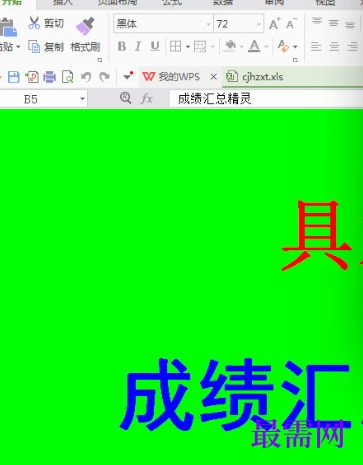
Task: Click the Excel file icon on cjhzxt.xls tab
Action: [x=232, y=77]
